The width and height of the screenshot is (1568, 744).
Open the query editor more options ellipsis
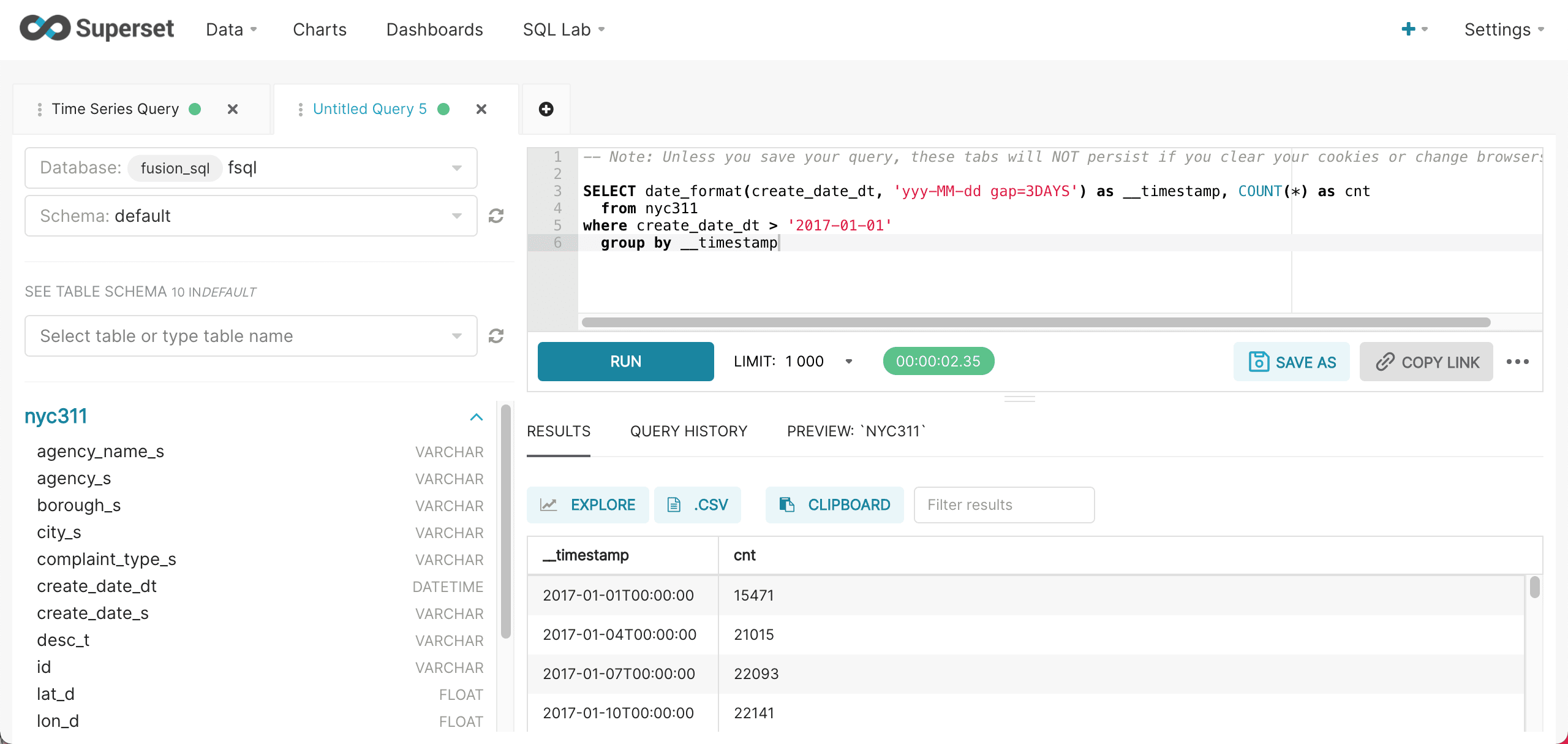click(x=1518, y=362)
